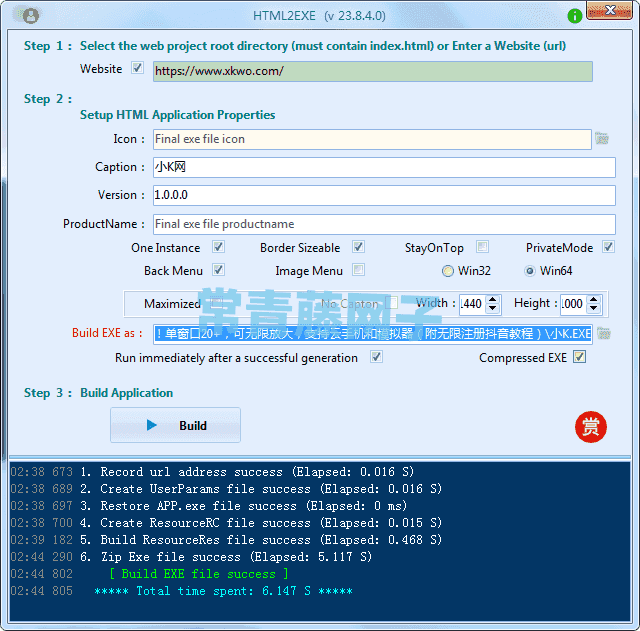The height and width of the screenshot is (631, 640).
Task: Click 'Total time spent: 6.147 S' line
Action: 223,591
